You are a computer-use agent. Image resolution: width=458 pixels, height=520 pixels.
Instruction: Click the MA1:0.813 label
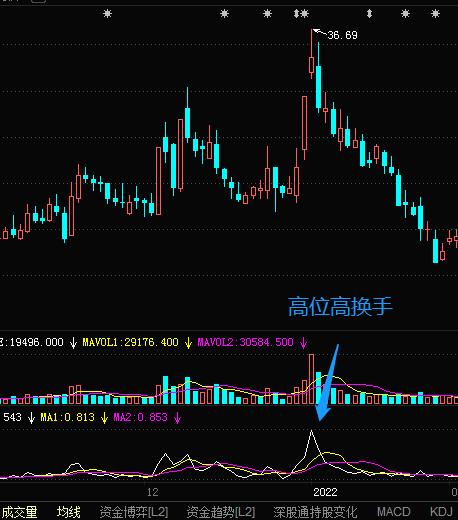67,417
